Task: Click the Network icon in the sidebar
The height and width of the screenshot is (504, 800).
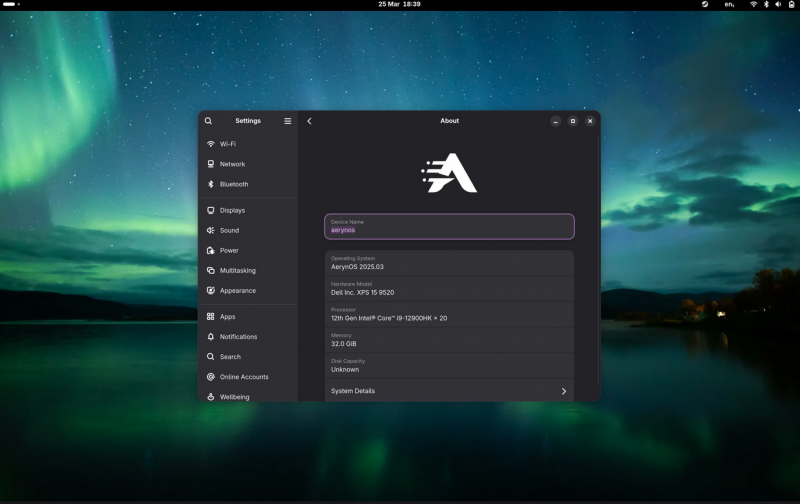Action: (x=211, y=164)
